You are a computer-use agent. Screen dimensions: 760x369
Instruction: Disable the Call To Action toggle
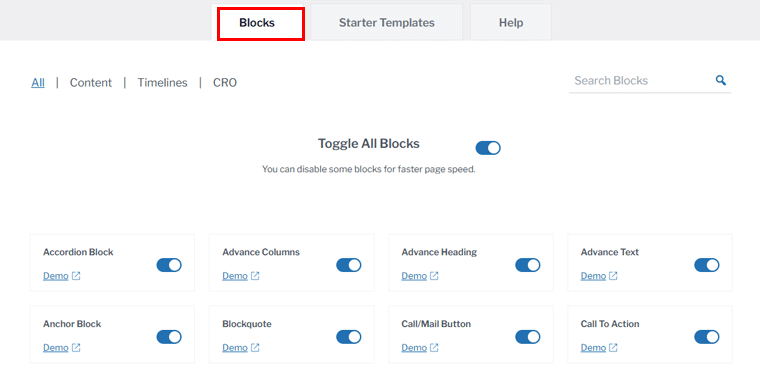(x=707, y=337)
